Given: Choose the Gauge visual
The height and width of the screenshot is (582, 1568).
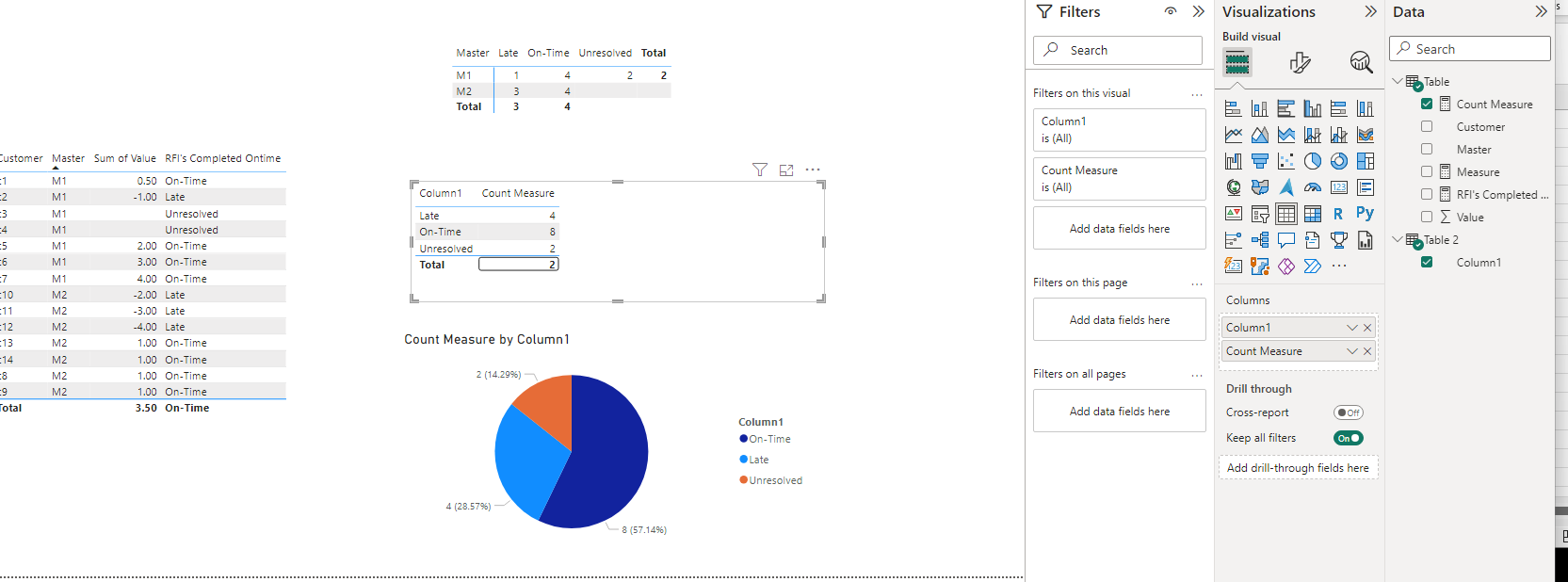Looking at the screenshot, I should point(1312,187).
